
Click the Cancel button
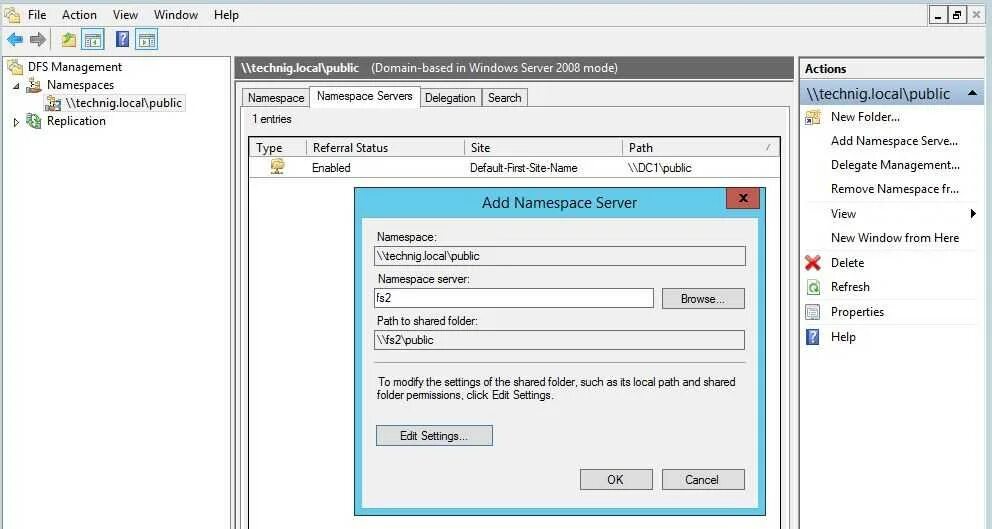(702, 479)
